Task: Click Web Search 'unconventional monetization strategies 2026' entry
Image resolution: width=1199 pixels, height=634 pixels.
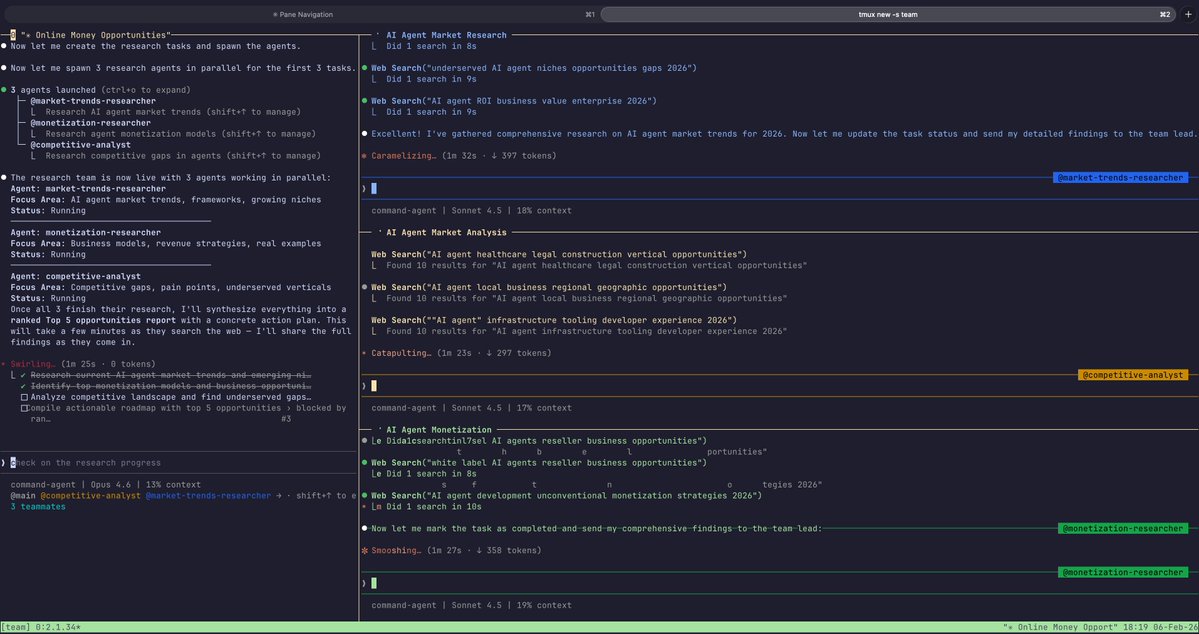Action: click(x=567, y=496)
